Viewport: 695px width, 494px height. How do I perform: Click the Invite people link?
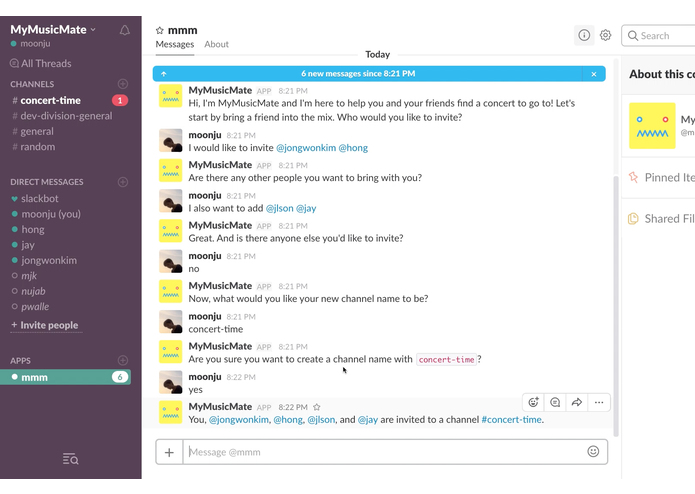(x=45, y=325)
